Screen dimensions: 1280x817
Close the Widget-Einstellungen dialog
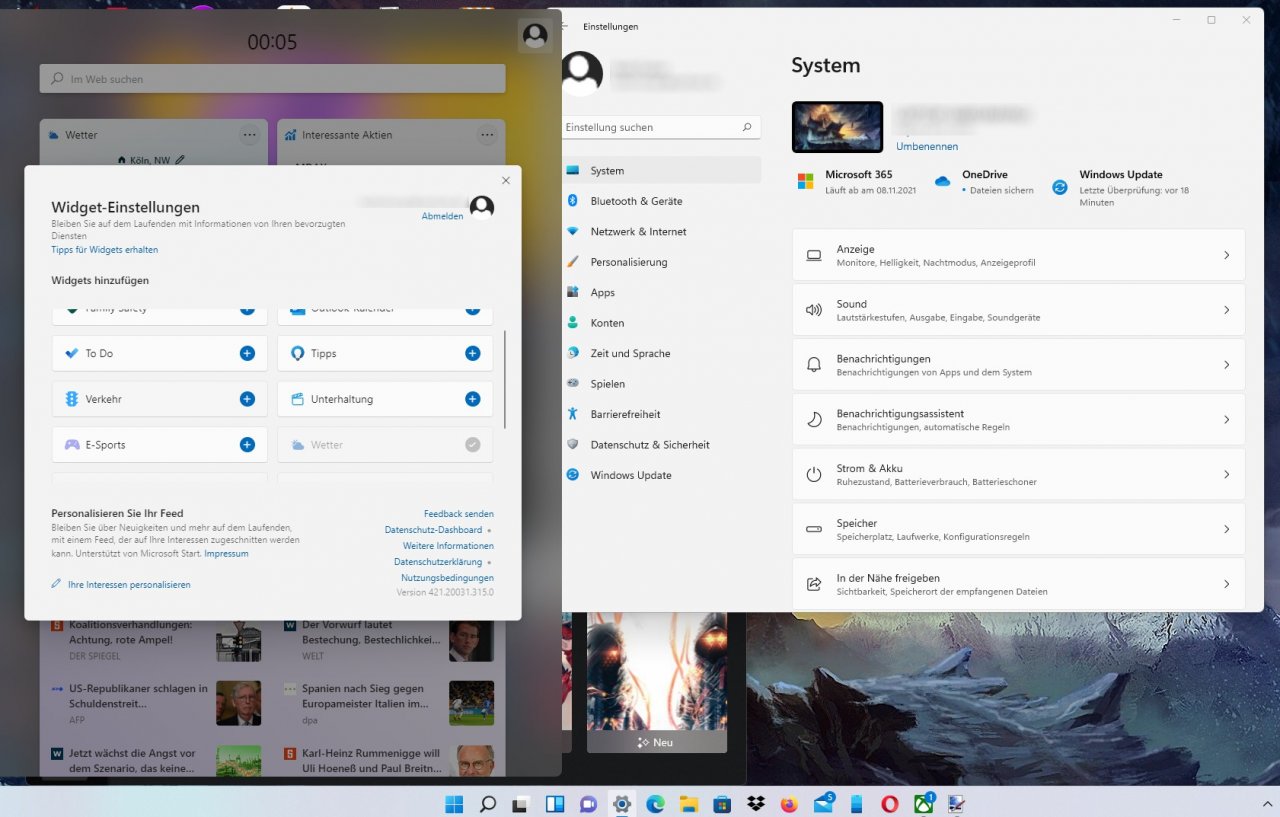click(x=506, y=181)
